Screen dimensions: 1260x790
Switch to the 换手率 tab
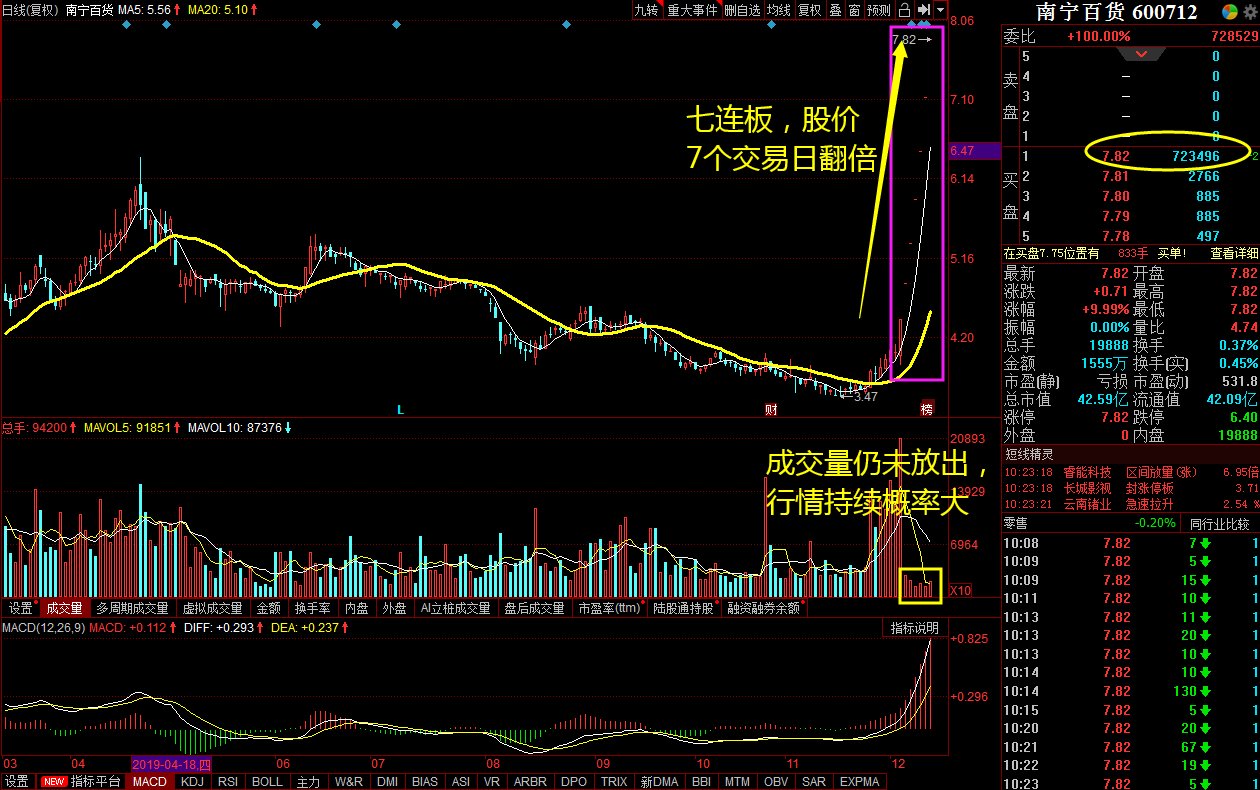(x=312, y=608)
